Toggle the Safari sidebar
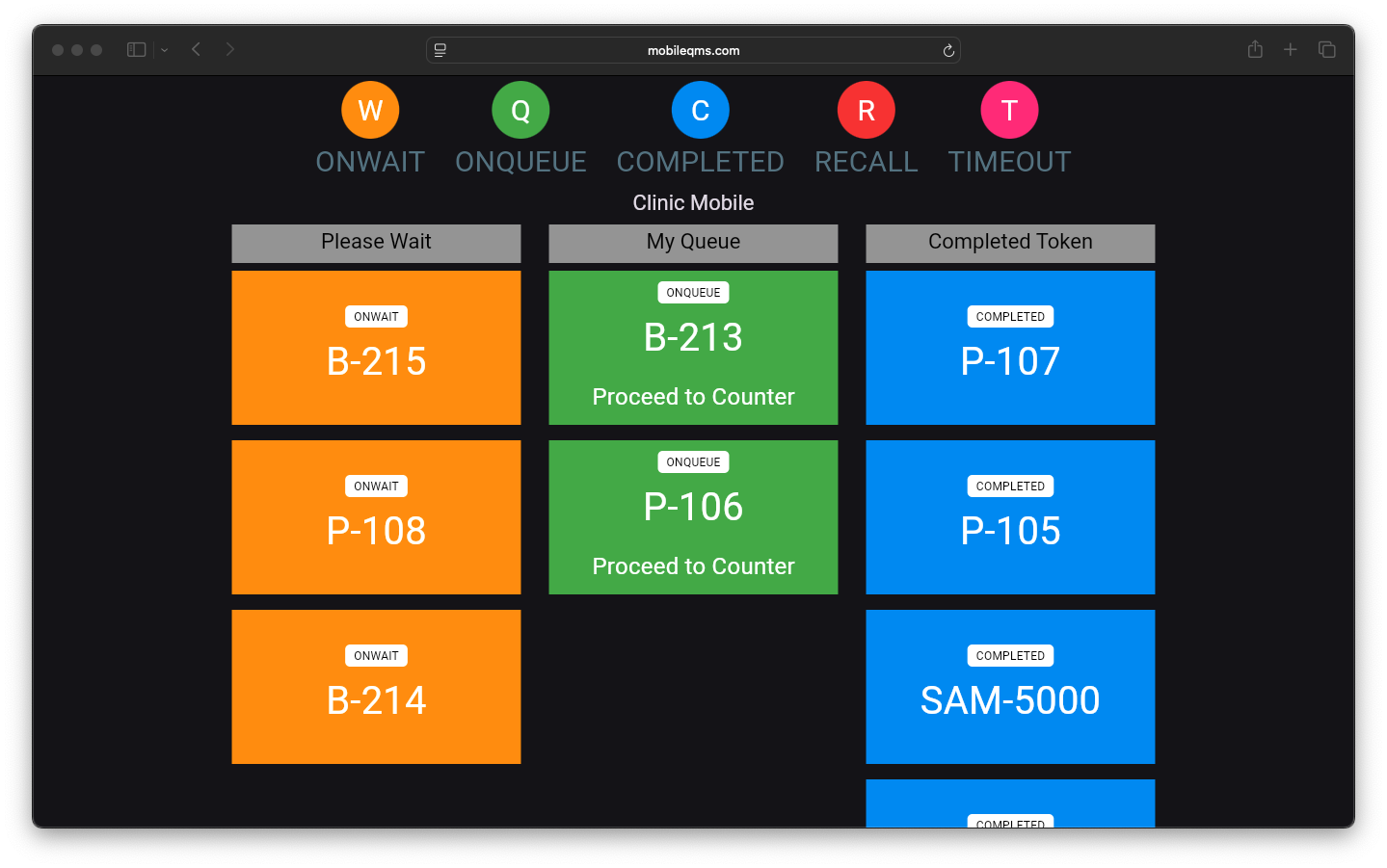The image size is (1387, 868). tap(137, 49)
